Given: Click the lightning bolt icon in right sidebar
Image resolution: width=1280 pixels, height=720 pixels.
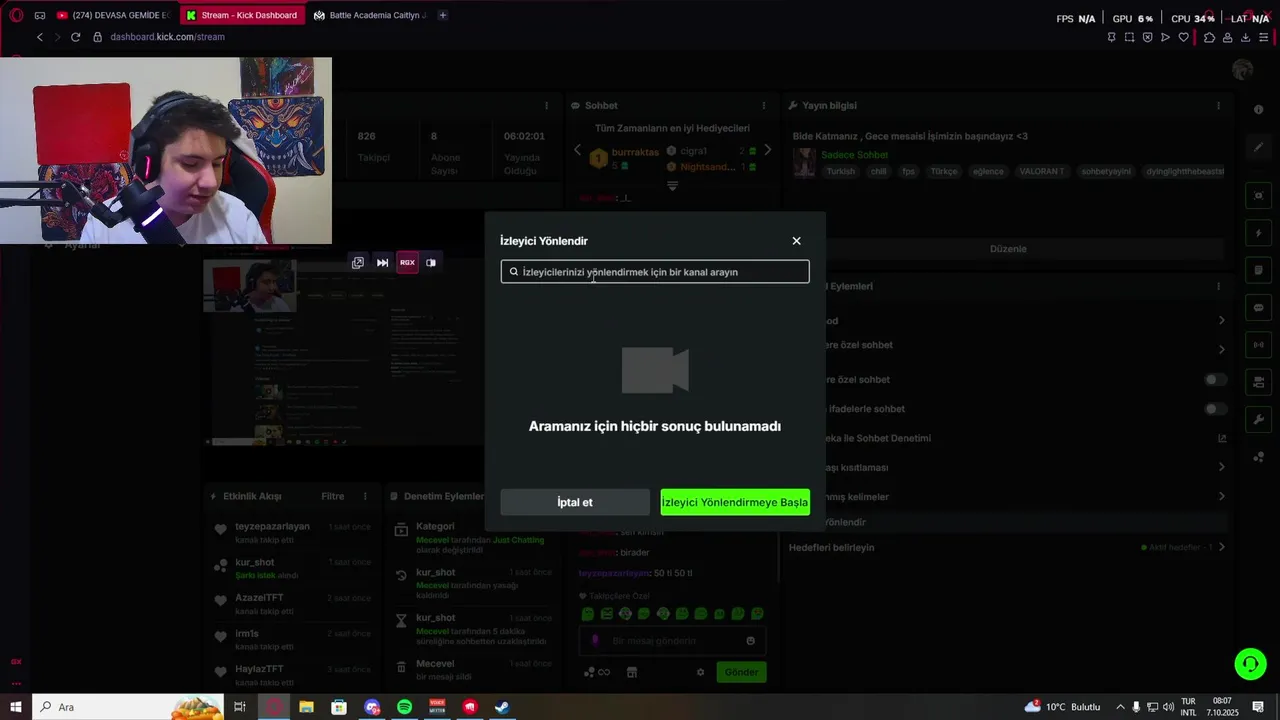Looking at the screenshot, I should pyautogui.click(x=1259, y=233).
